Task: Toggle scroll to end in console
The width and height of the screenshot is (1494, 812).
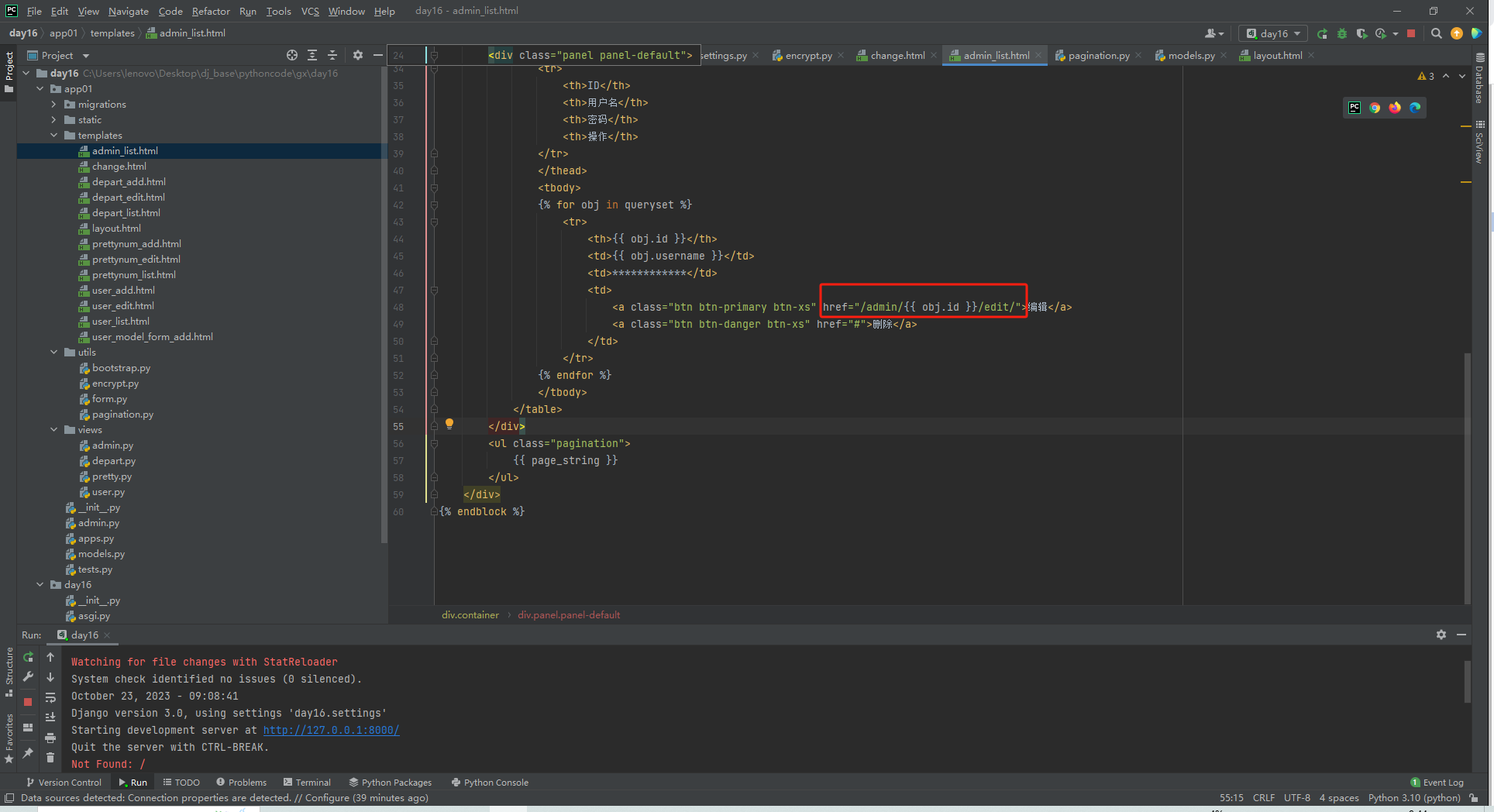Action: 50,717
